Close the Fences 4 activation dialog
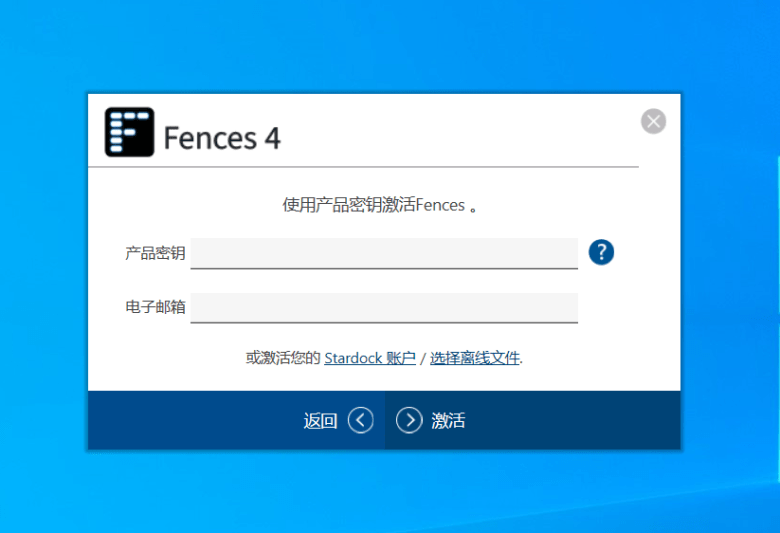Viewport: 780px width, 533px height. click(x=653, y=121)
